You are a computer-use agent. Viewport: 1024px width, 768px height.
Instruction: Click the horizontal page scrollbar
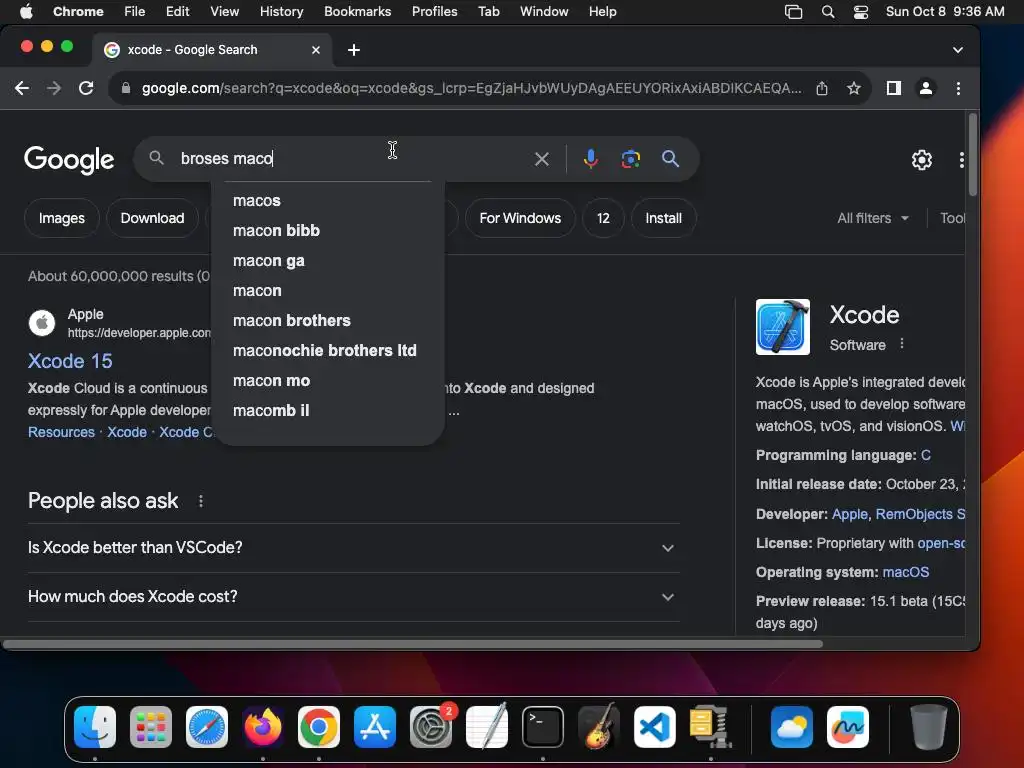[413, 644]
